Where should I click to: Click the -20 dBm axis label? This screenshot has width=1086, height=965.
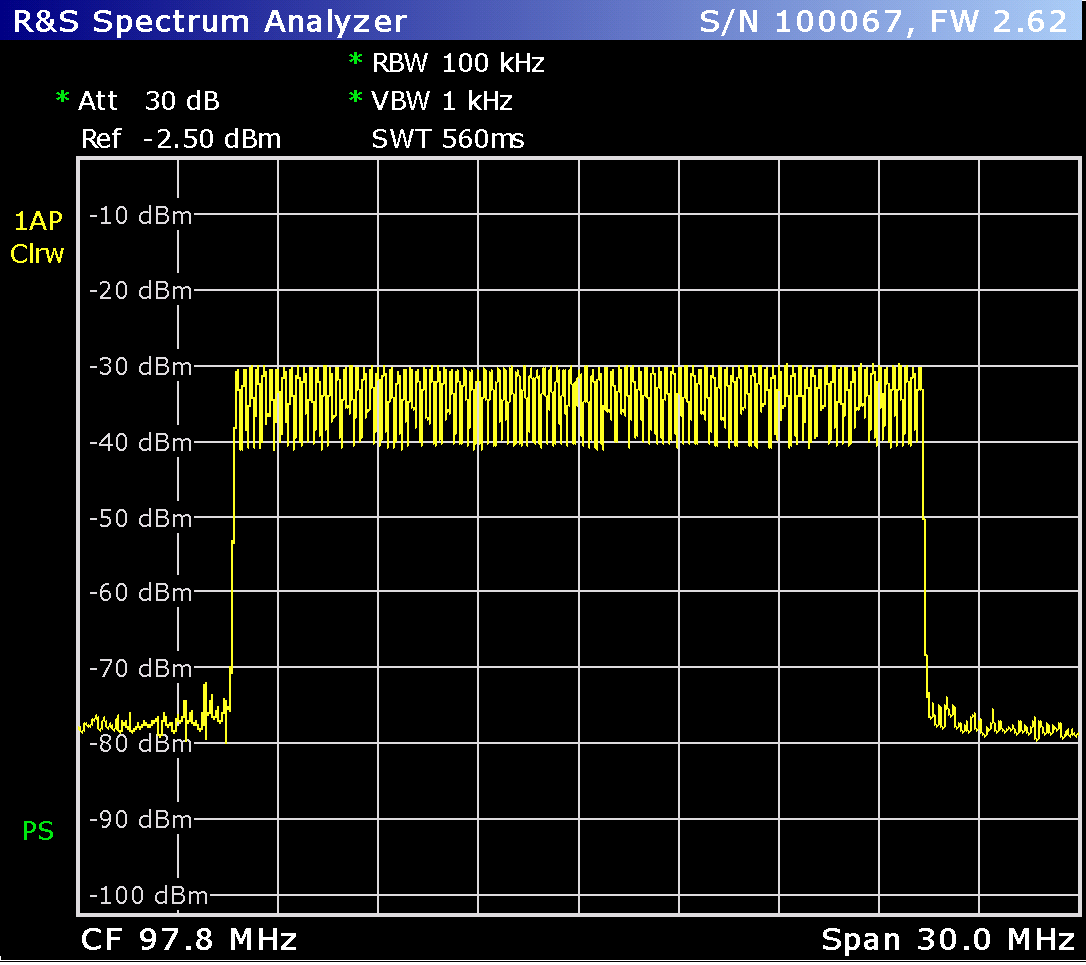coord(141,290)
